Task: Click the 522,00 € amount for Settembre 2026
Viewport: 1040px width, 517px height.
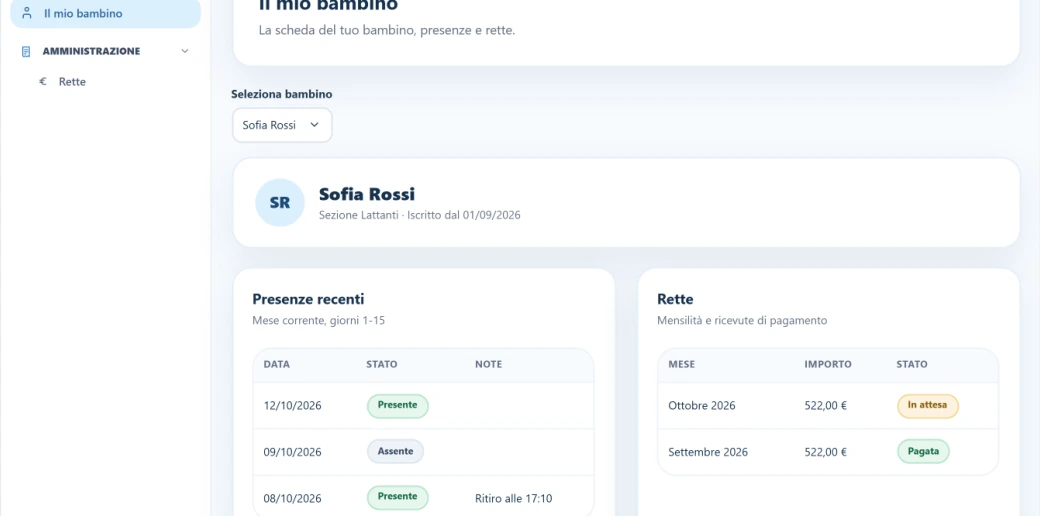Action: [x=826, y=452]
